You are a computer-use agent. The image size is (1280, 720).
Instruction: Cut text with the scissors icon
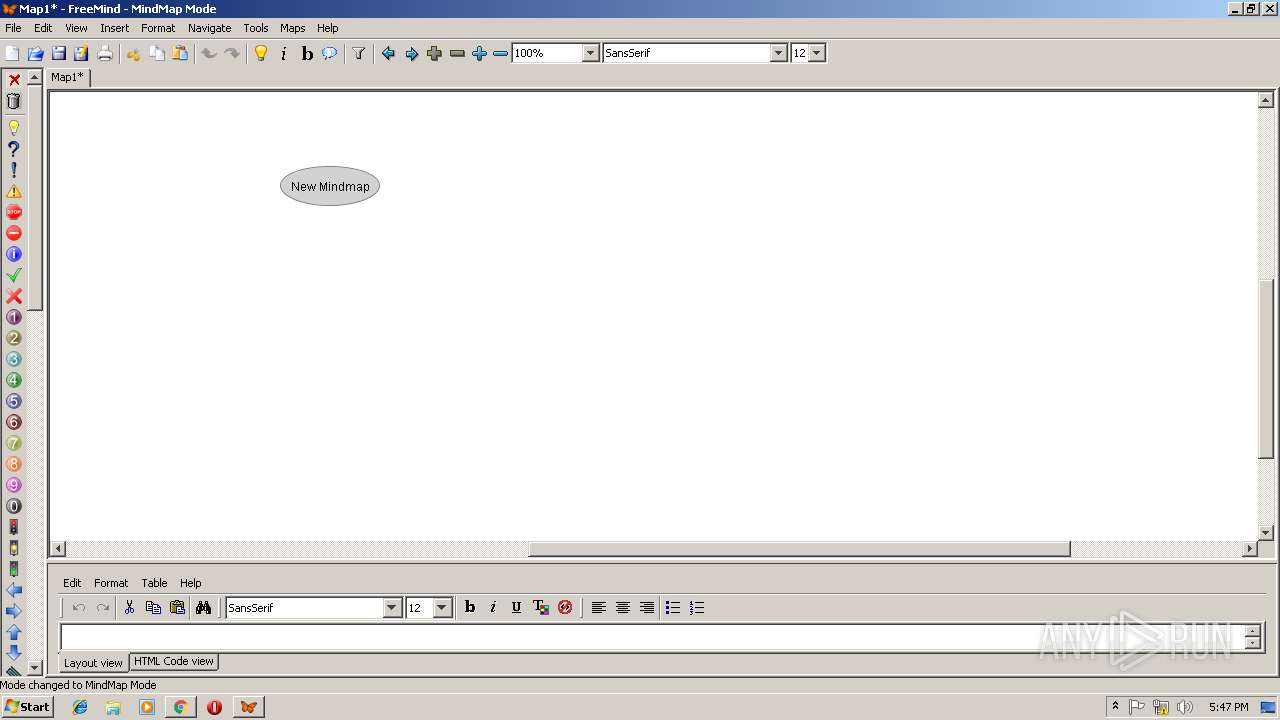click(x=129, y=607)
